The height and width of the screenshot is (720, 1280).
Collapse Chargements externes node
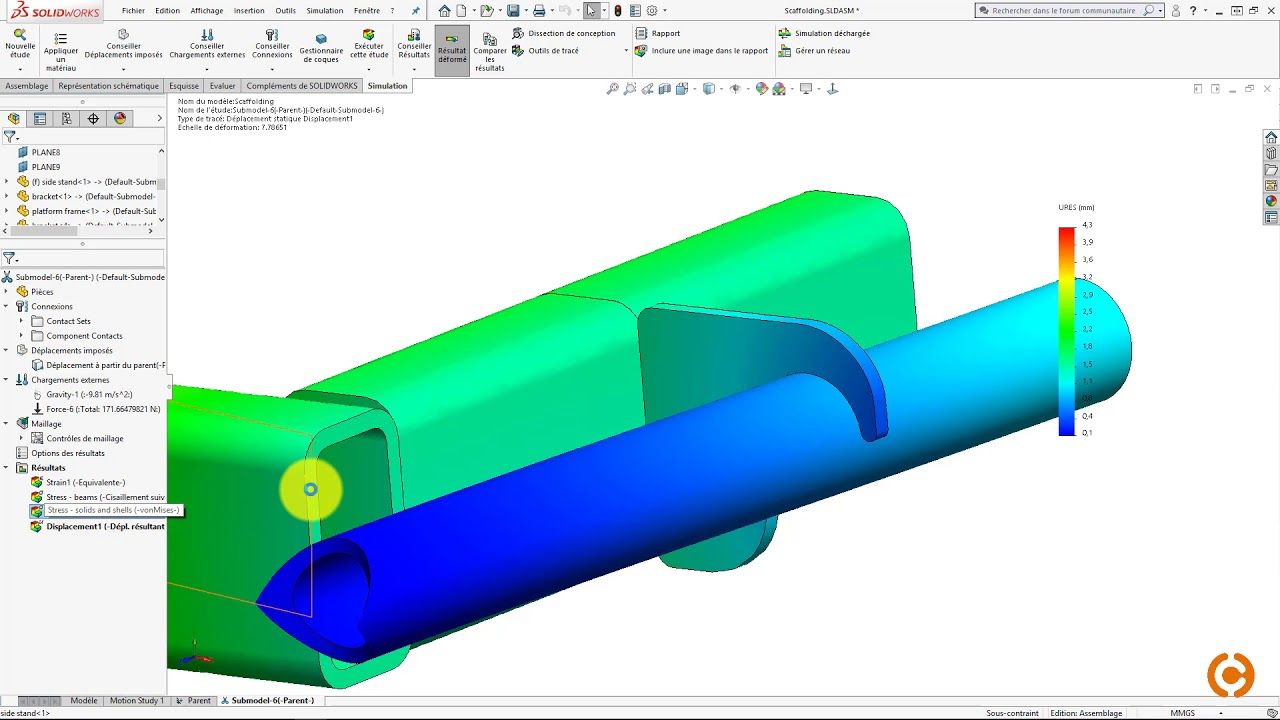[x=6, y=380]
